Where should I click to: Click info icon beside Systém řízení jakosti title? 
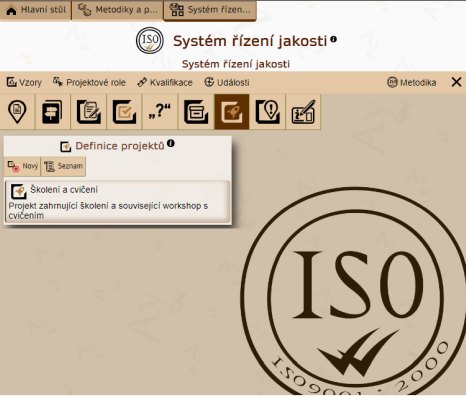(333, 39)
